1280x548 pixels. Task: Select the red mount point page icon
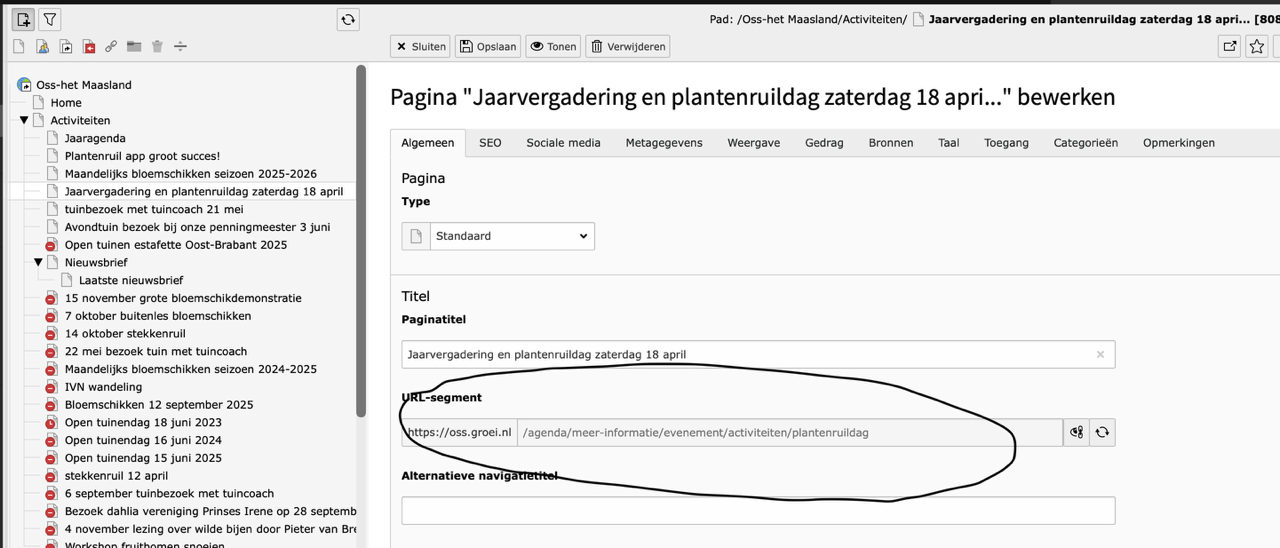coord(88,47)
